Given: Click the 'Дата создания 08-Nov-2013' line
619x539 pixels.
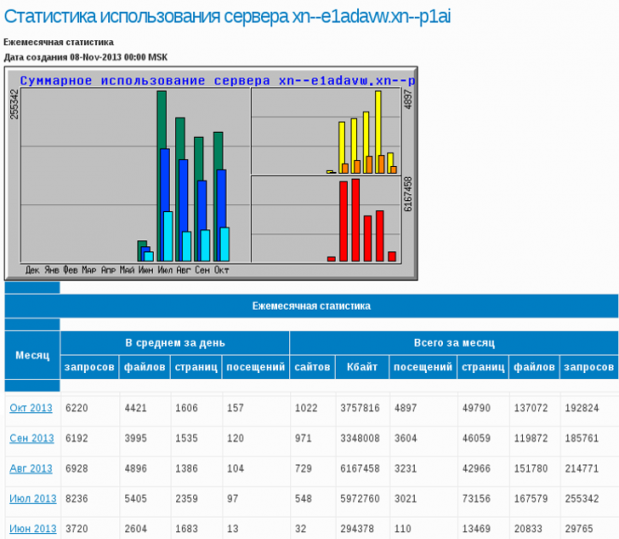Looking at the screenshot, I should [74, 57].
